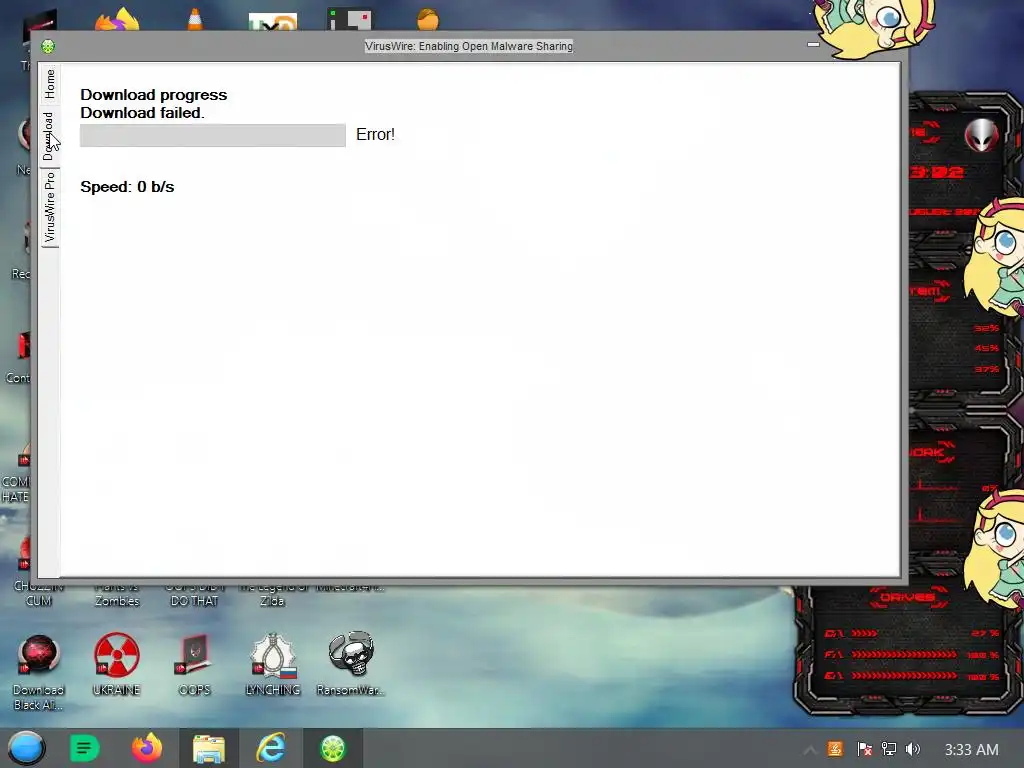The height and width of the screenshot is (768, 1024).
Task: Click the 'Error!' status text
Action: click(376, 135)
